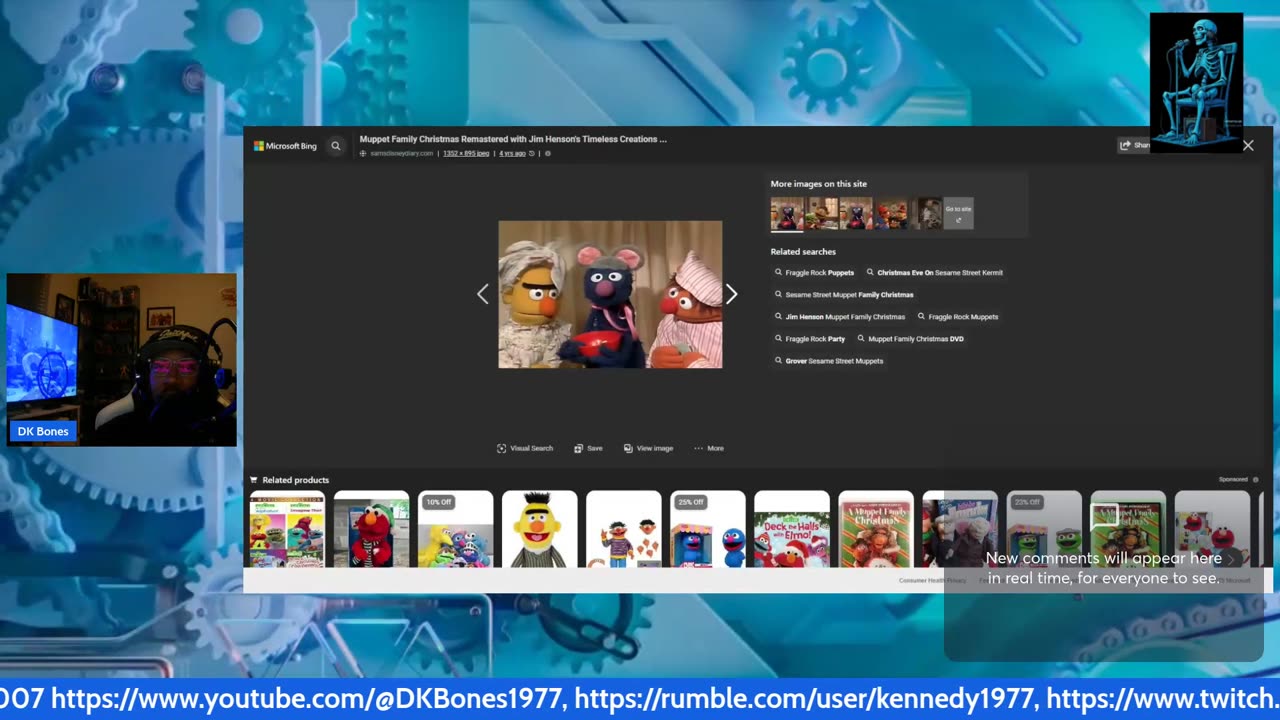Open the '25% Off' Grover product card
This screenshot has height=720, width=1280.
pos(707,529)
